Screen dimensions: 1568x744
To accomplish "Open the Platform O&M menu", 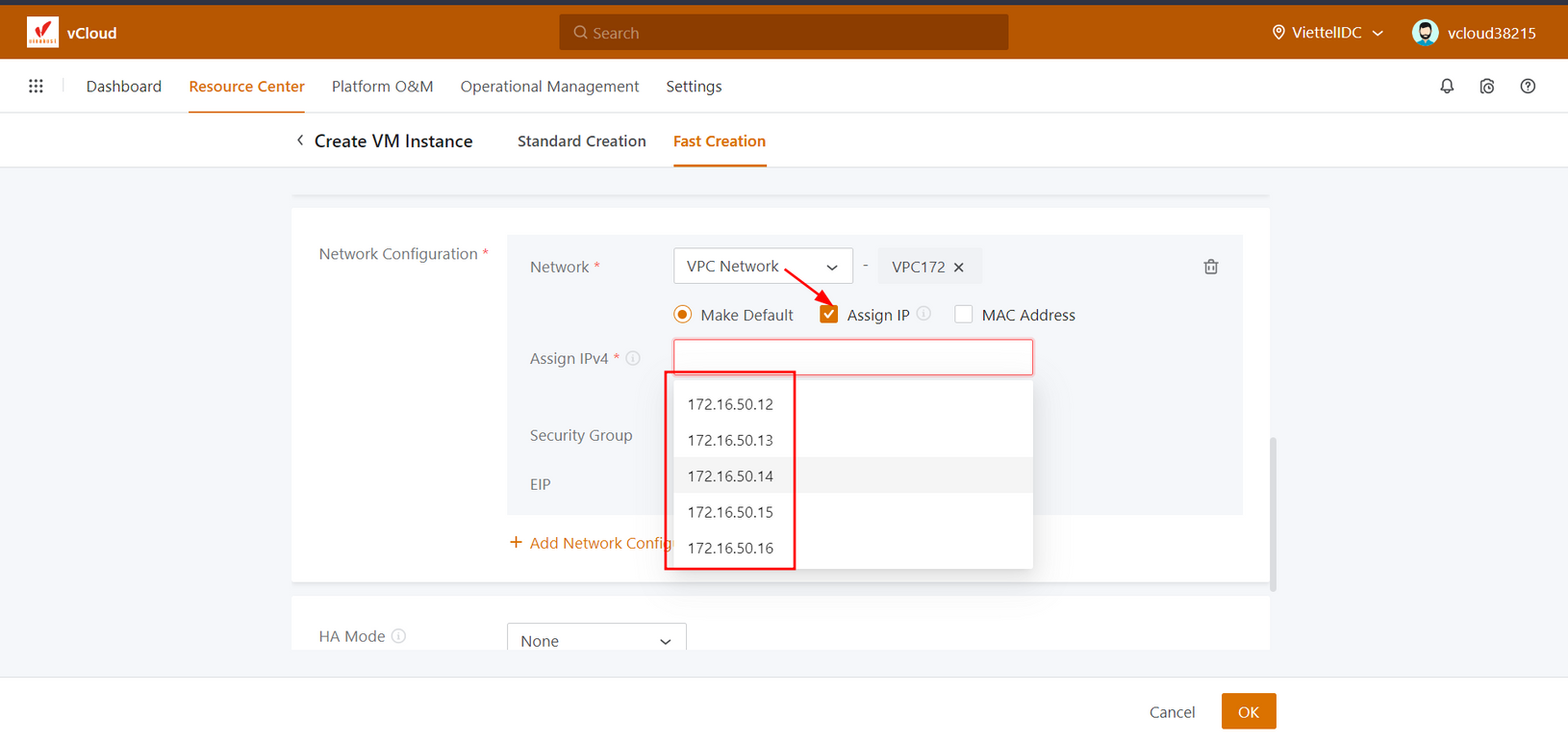I will [382, 87].
